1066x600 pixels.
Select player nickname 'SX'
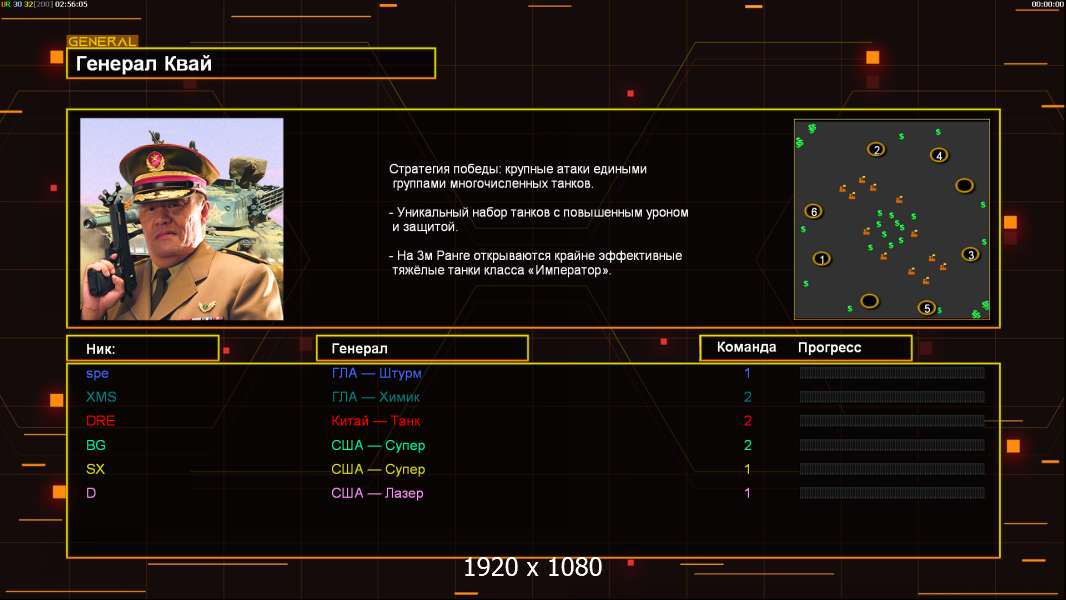(x=95, y=469)
